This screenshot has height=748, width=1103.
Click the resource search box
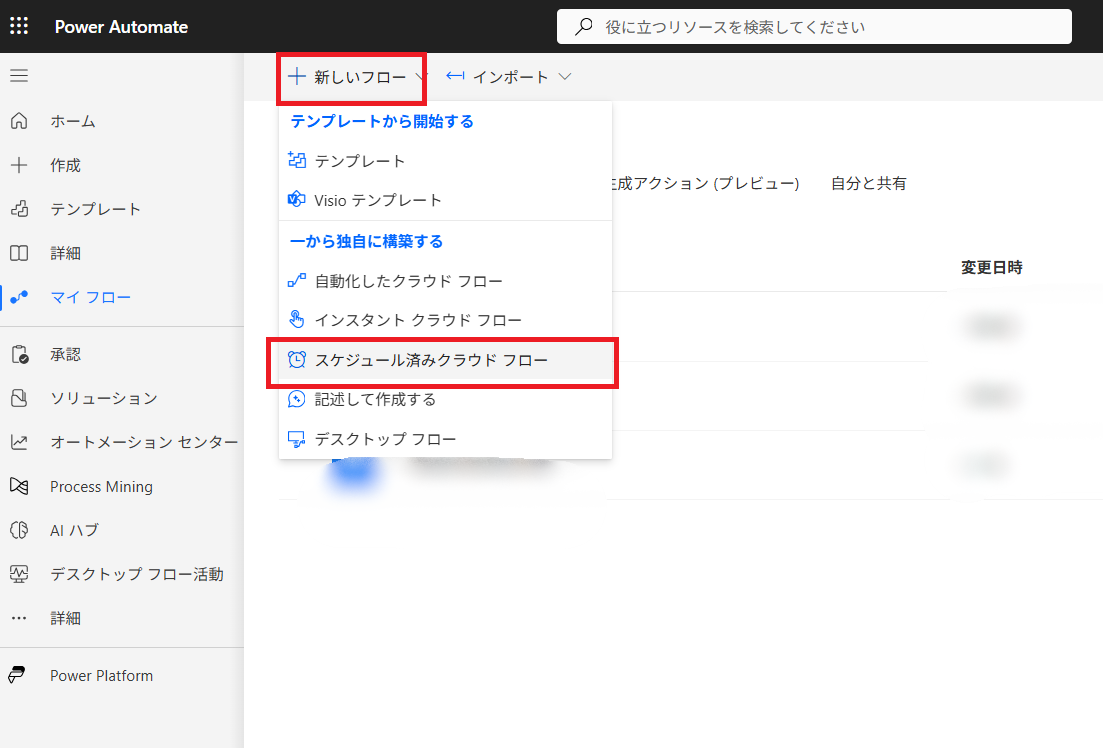tap(812, 27)
